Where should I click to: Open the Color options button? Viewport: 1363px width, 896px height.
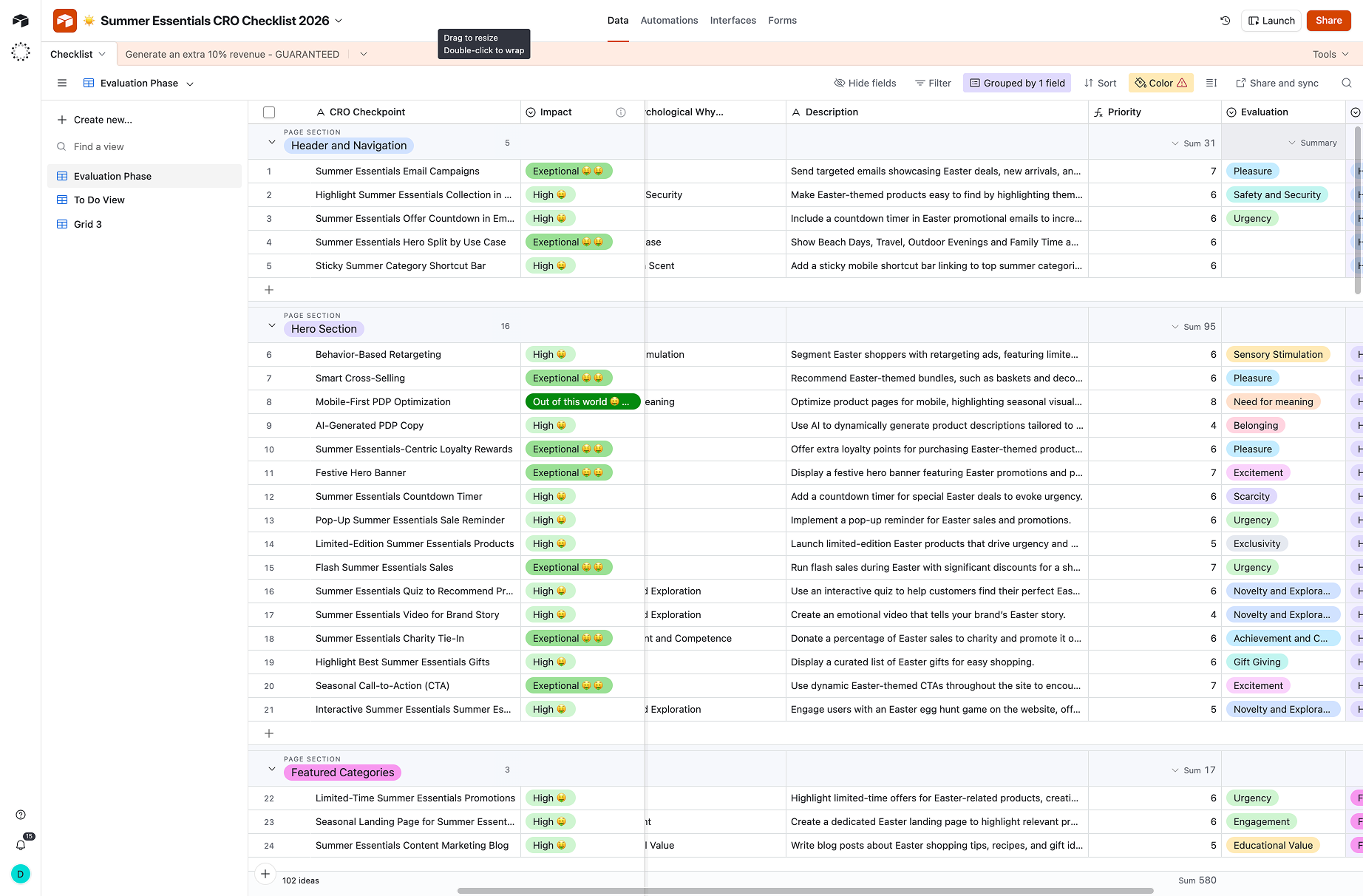click(x=1161, y=83)
